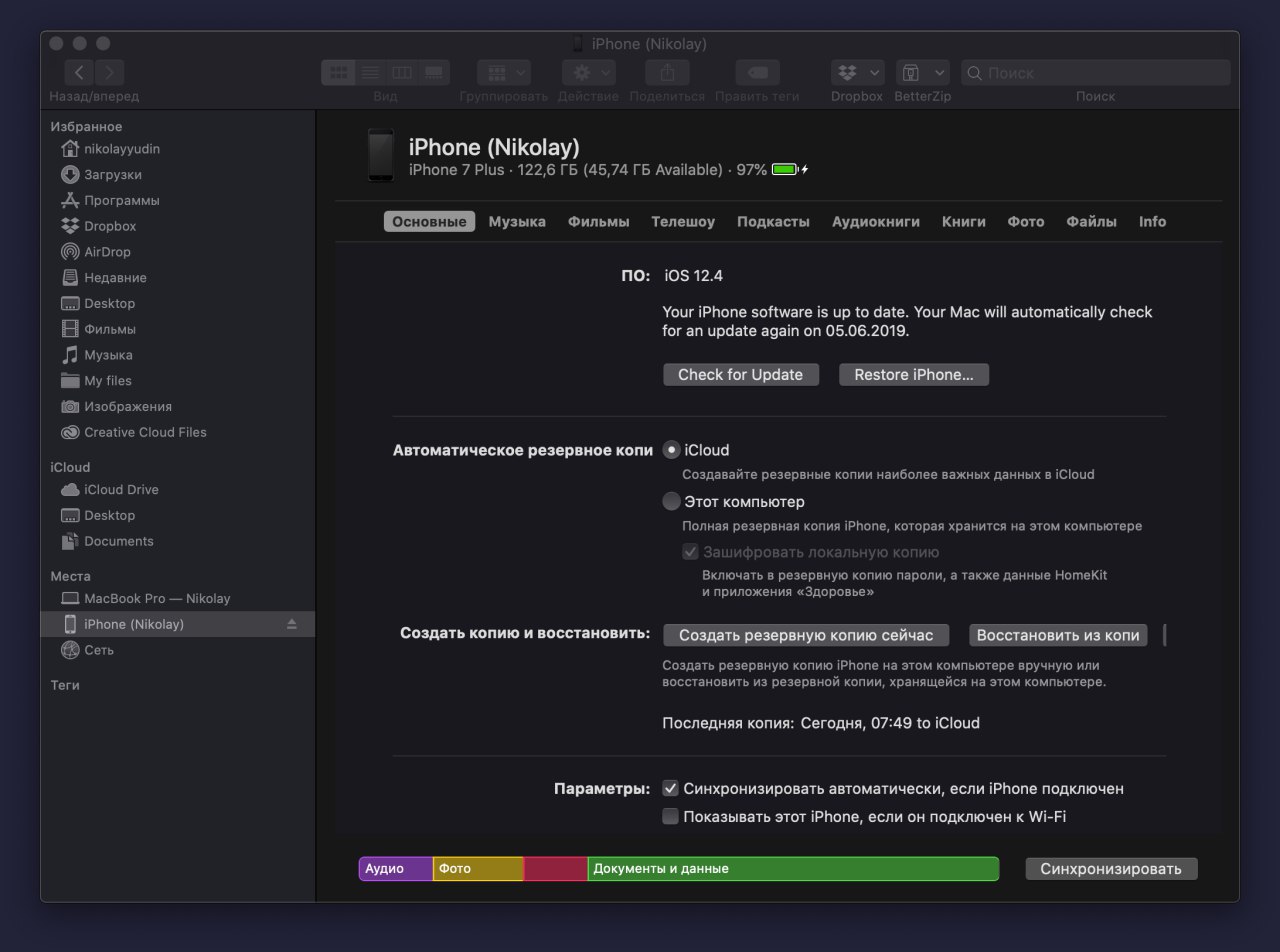
Task: Switch to list view mode
Action: point(370,72)
